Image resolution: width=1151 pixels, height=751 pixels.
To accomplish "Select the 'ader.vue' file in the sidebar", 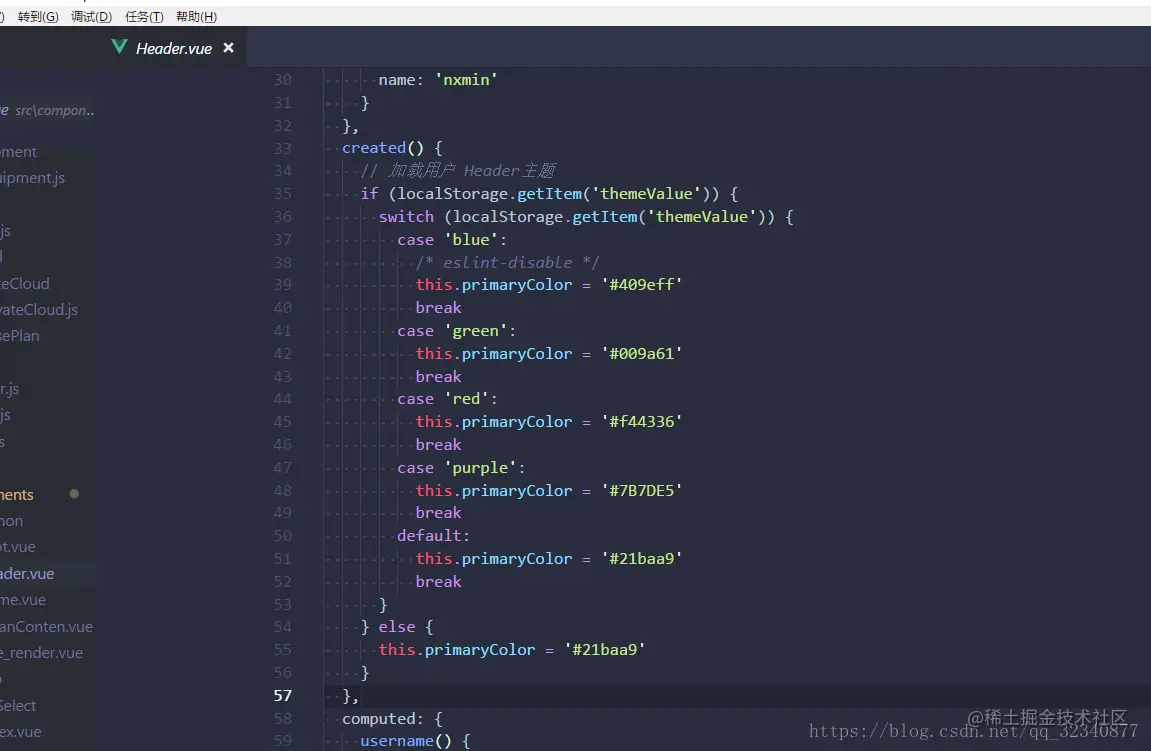I will (x=27, y=573).
